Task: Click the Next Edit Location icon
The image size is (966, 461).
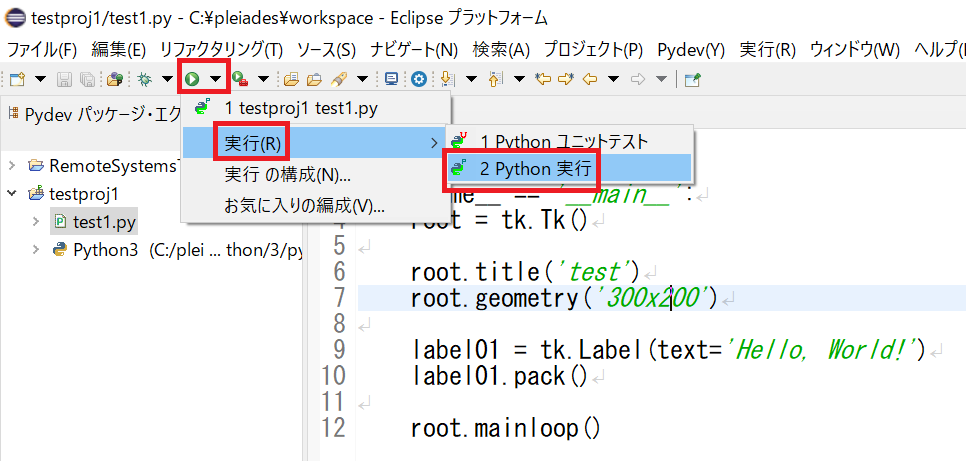Action: click(x=566, y=79)
